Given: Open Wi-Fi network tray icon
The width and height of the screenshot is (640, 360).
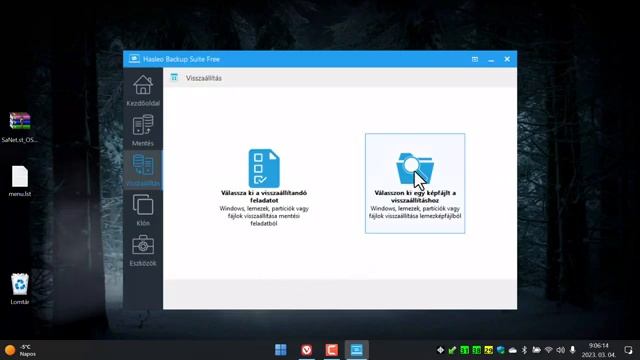Looking at the screenshot, I should 549,350.
